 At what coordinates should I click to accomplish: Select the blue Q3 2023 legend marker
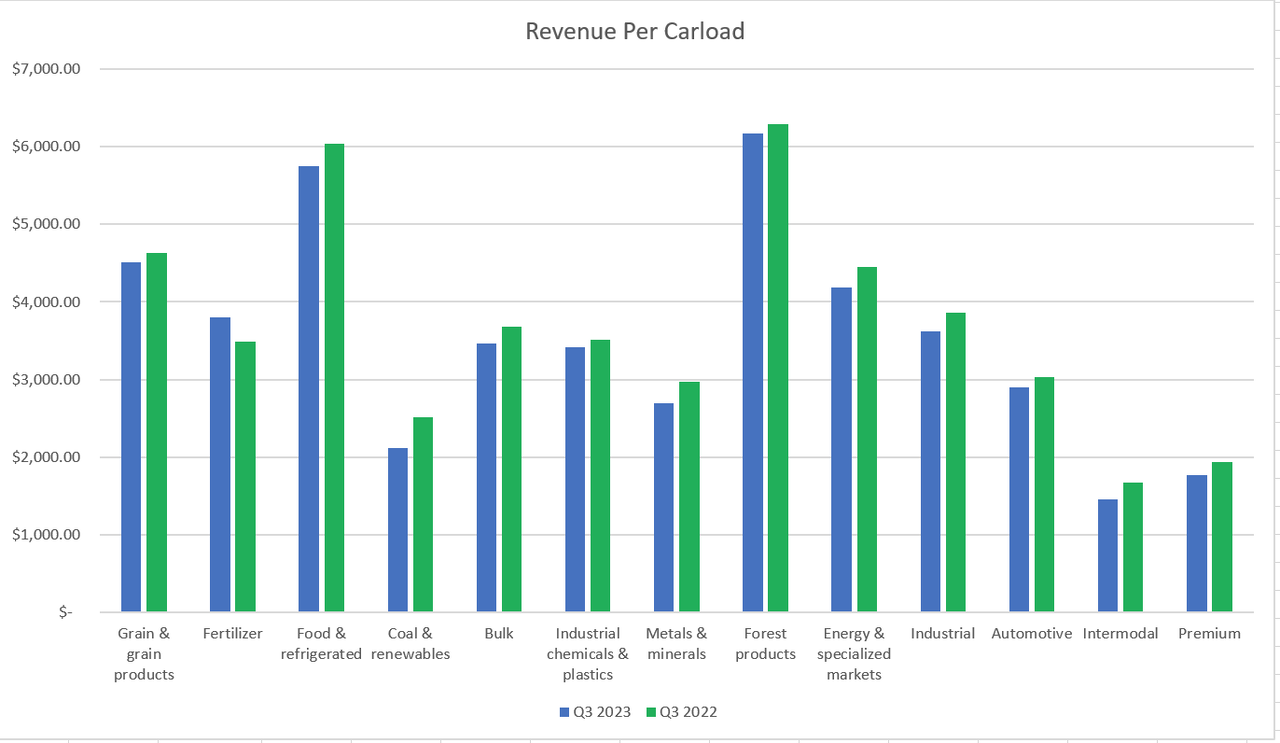(x=564, y=713)
